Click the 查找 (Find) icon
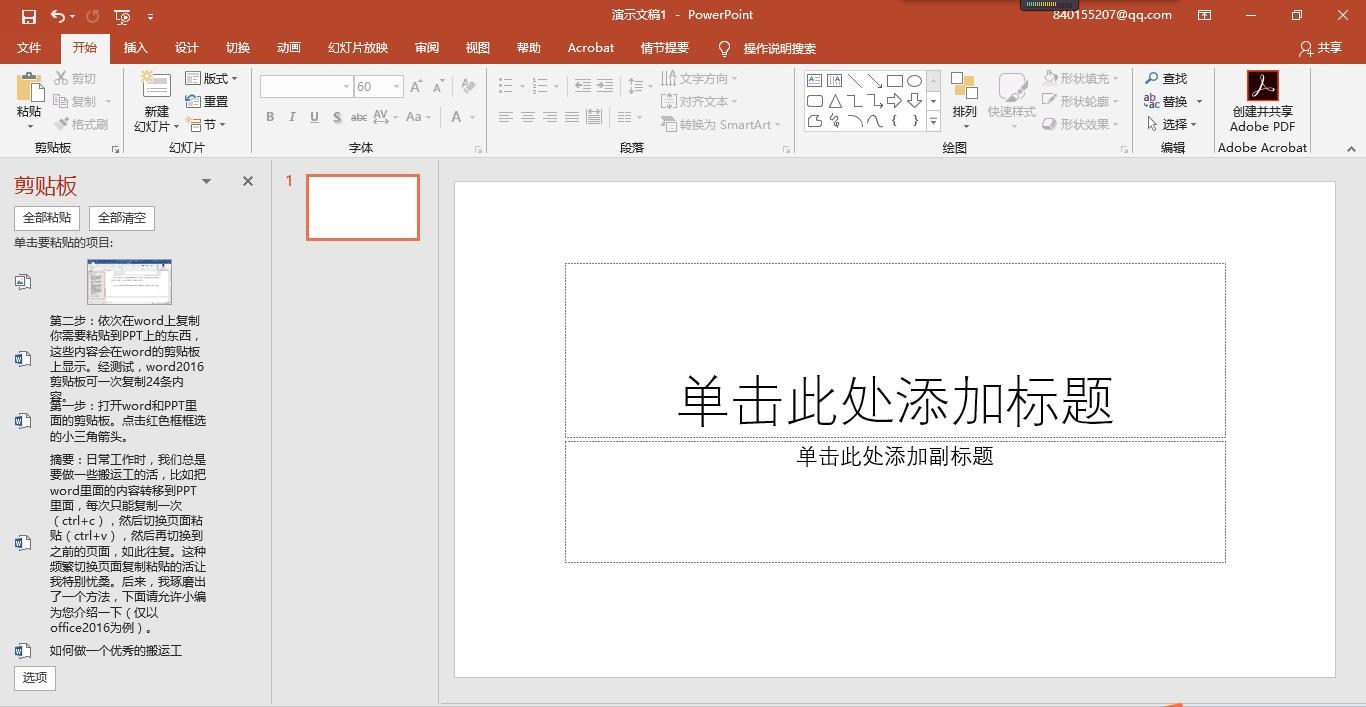This screenshot has width=1366, height=707. [1151, 78]
